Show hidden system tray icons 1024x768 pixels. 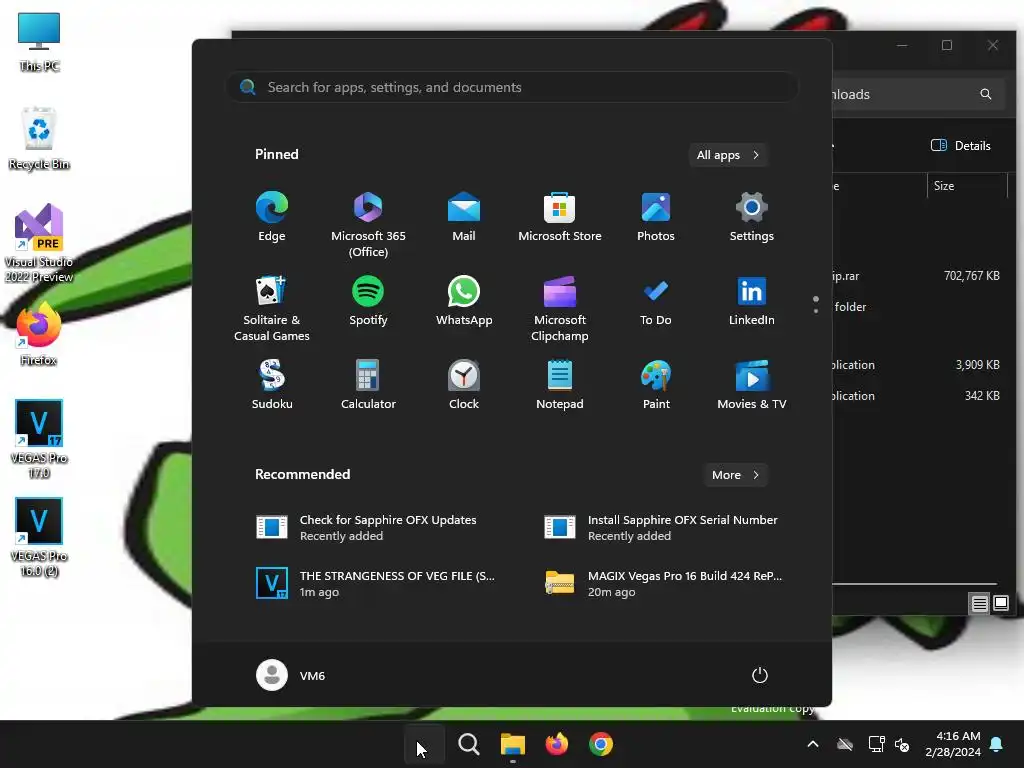pos(813,744)
